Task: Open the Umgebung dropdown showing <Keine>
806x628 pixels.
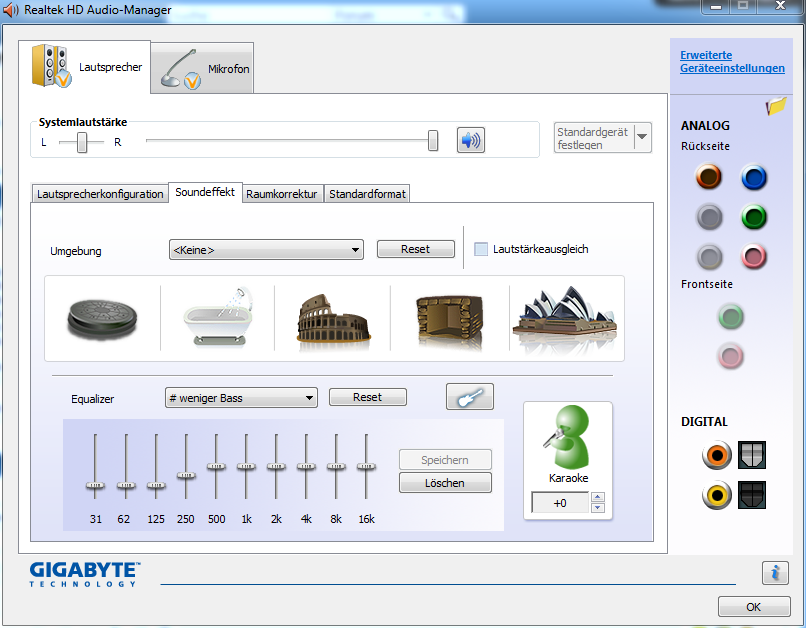Action: [266, 250]
